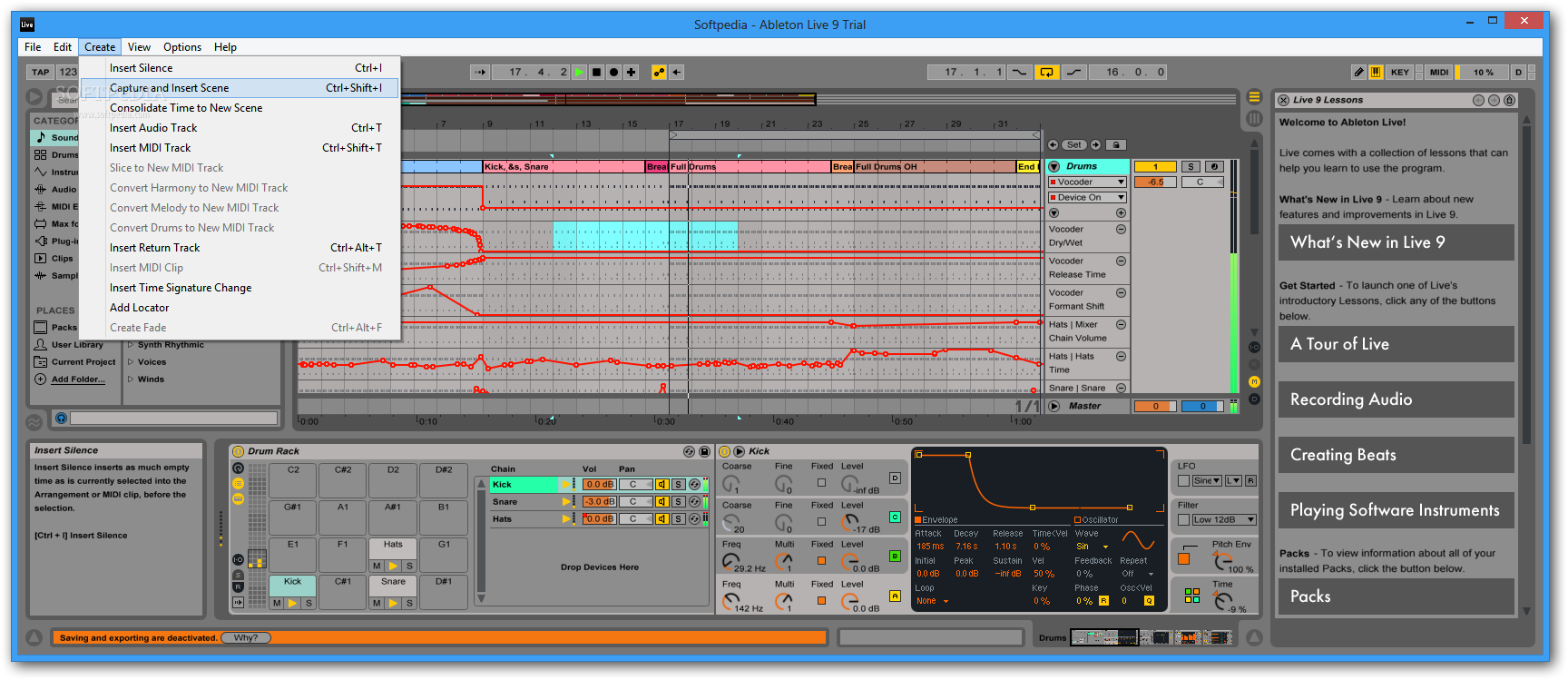Image resolution: width=1568 pixels, height=680 pixels.
Task: Toggle Follow button in transport bar
Action: [x=480, y=72]
